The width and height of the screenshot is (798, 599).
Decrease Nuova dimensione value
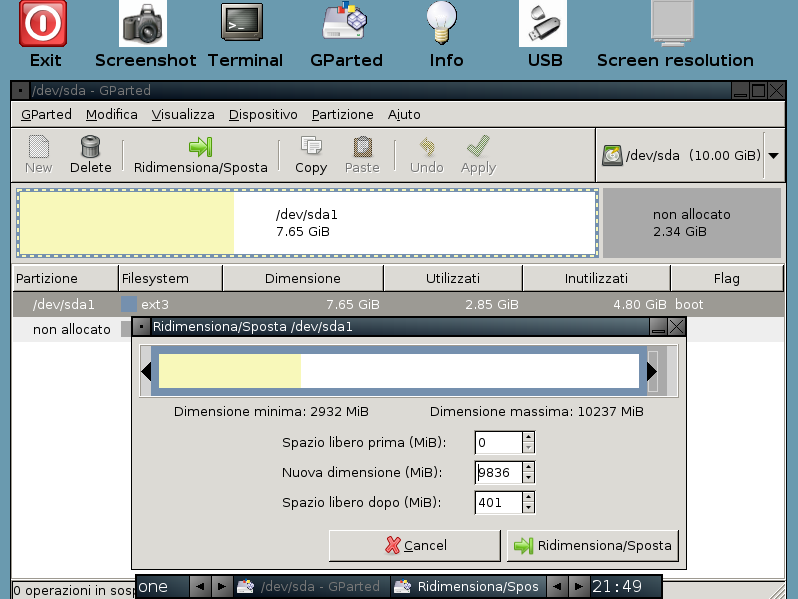[x=528, y=478]
